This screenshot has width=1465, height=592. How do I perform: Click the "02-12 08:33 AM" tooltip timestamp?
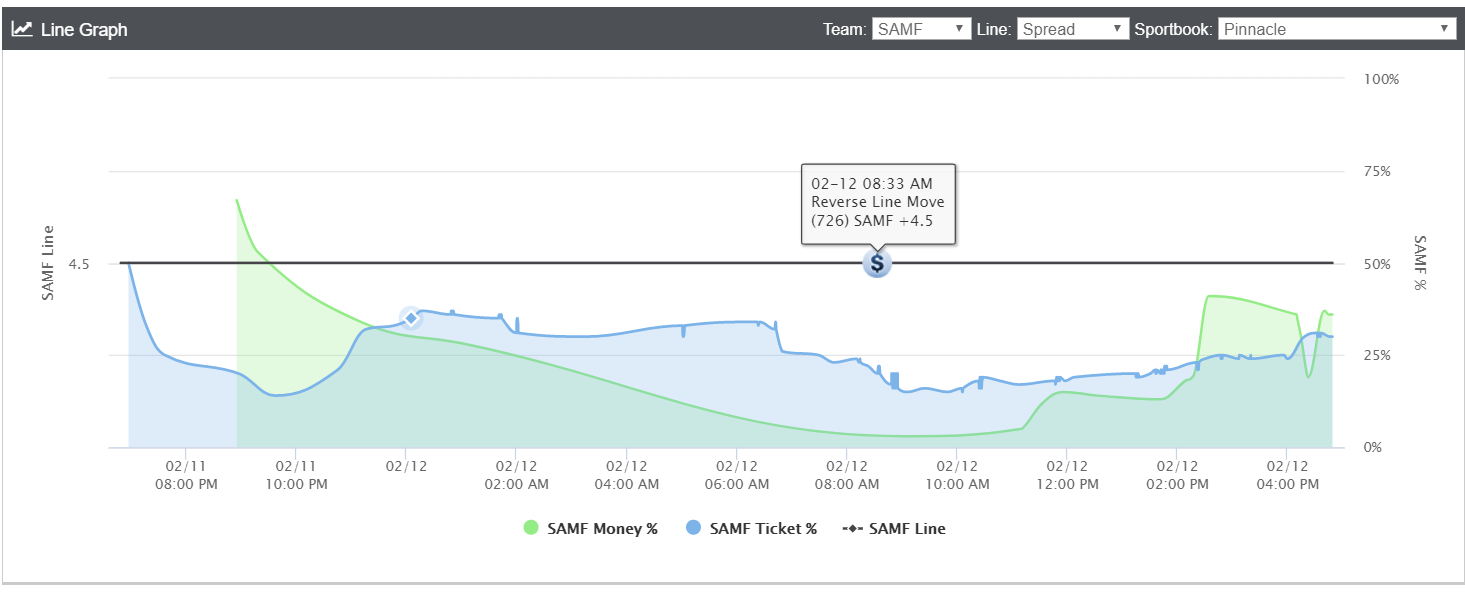pos(872,184)
